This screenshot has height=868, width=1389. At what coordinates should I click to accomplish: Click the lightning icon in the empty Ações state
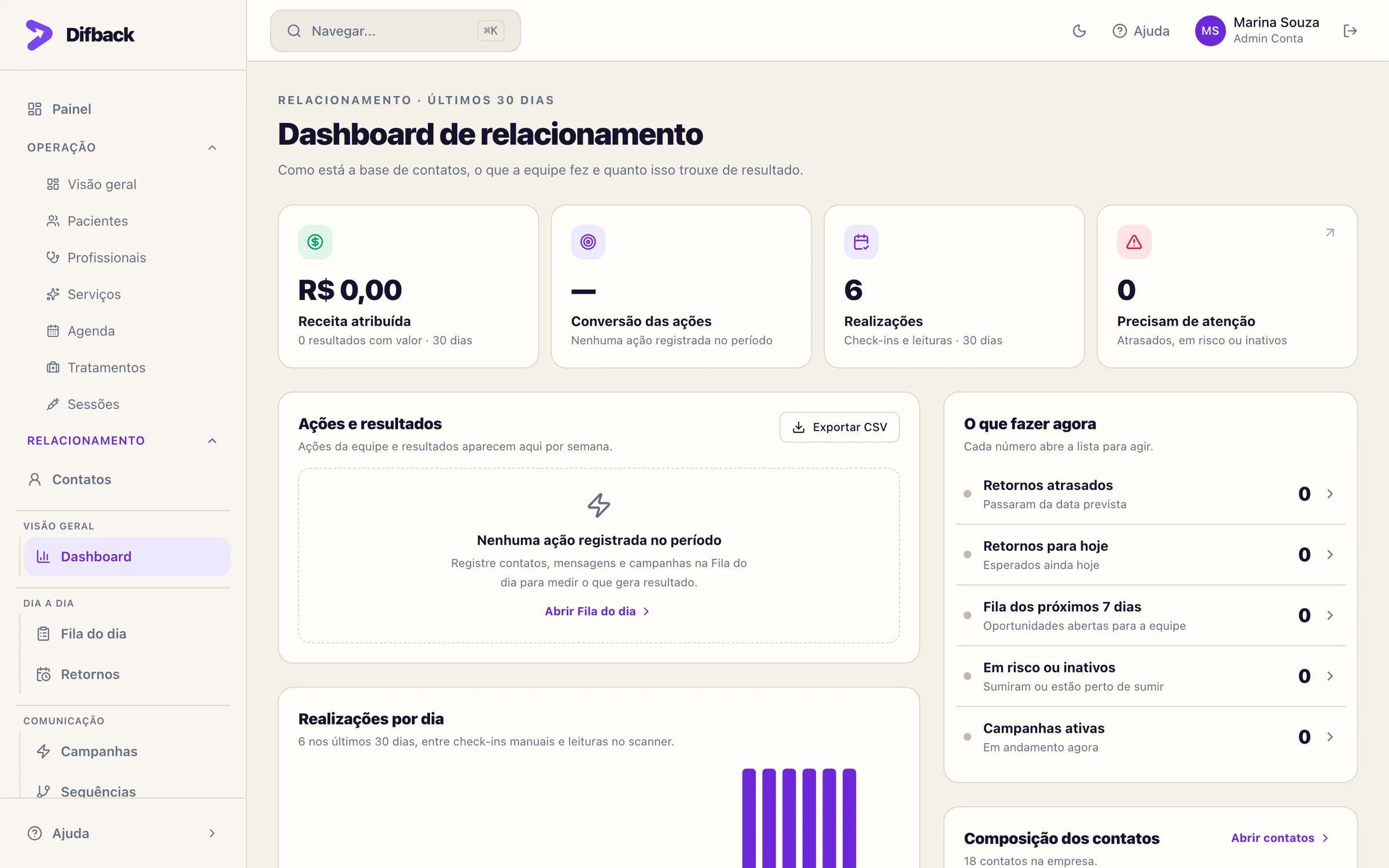pos(599,505)
